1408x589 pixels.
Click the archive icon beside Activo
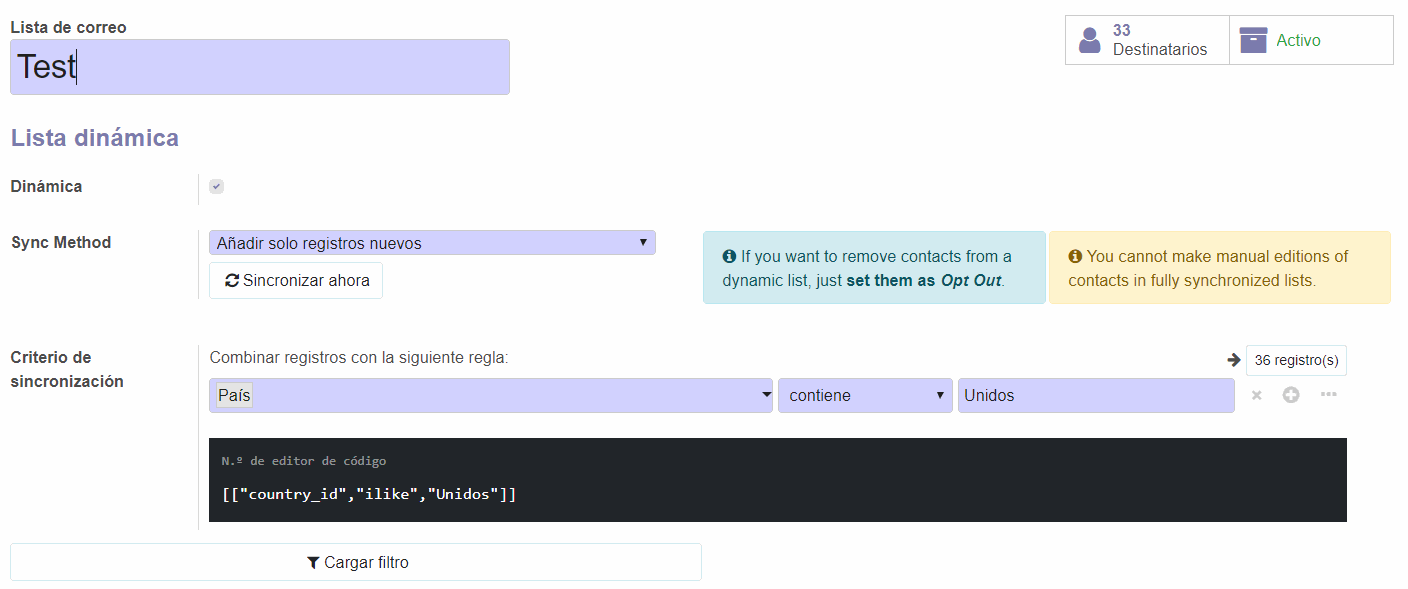tap(1253, 40)
